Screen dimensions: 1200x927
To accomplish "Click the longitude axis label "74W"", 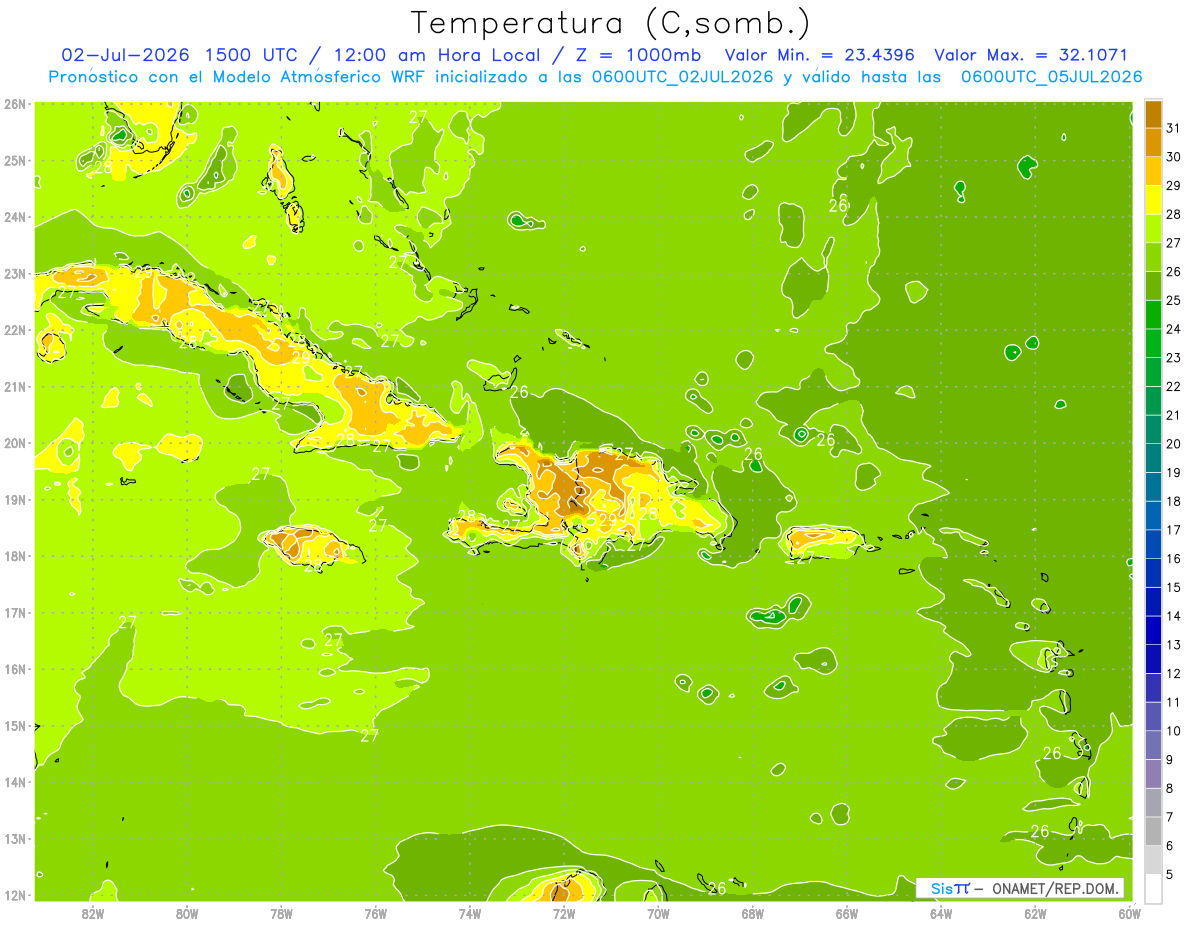I will [470, 913].
